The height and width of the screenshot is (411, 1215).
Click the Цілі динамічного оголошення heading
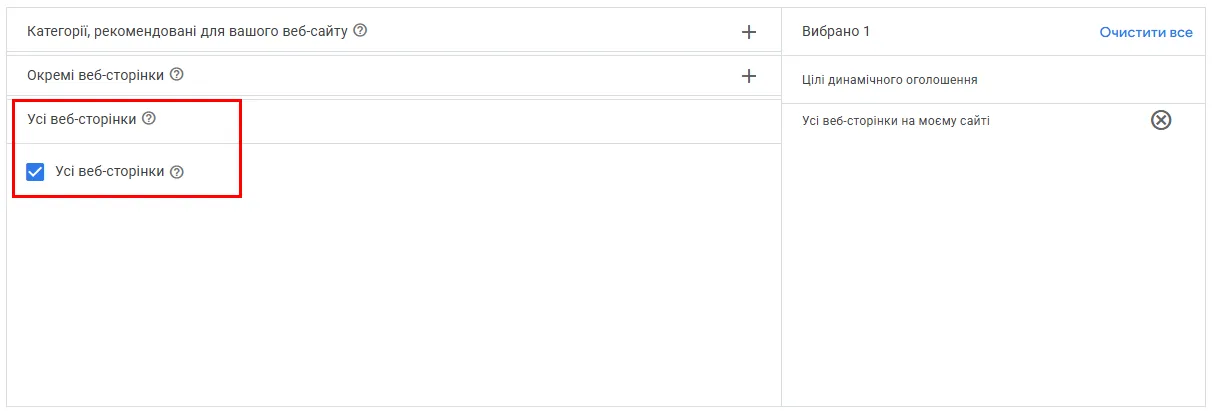click(x=889, y=80)
